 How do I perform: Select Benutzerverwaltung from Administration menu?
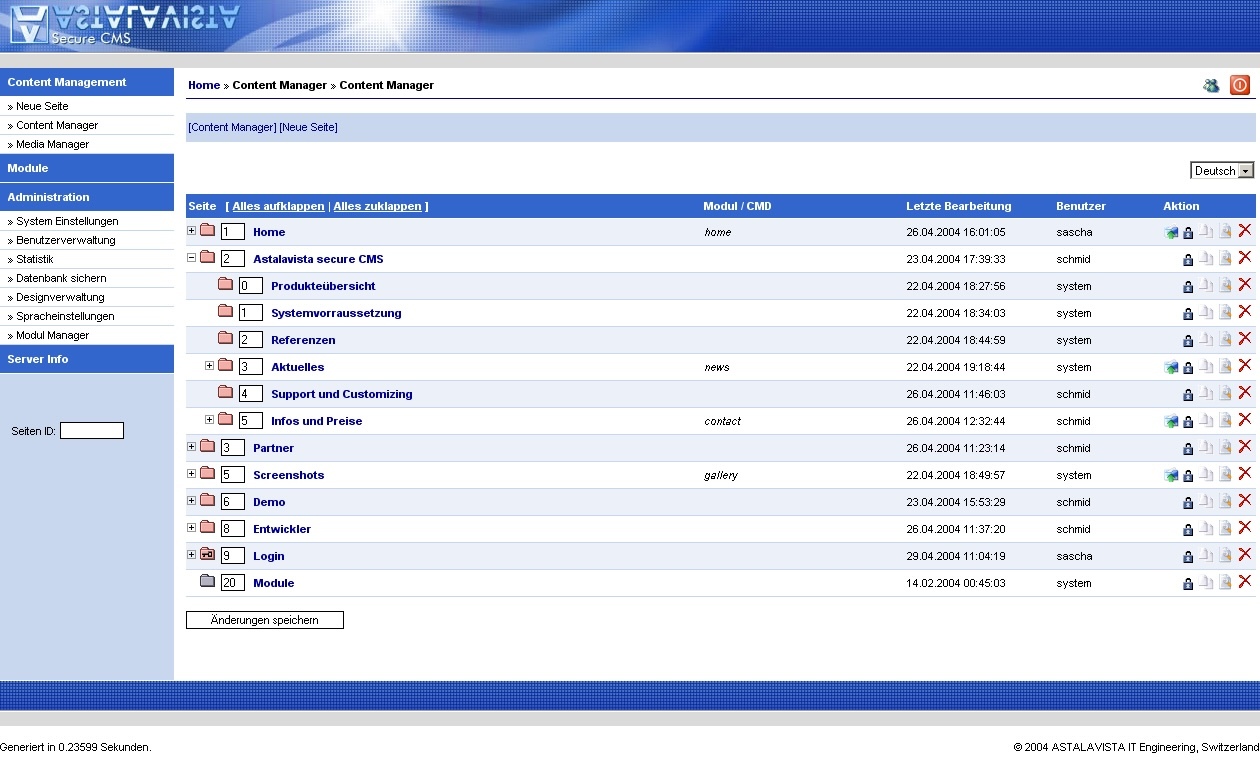click(66, 240)
